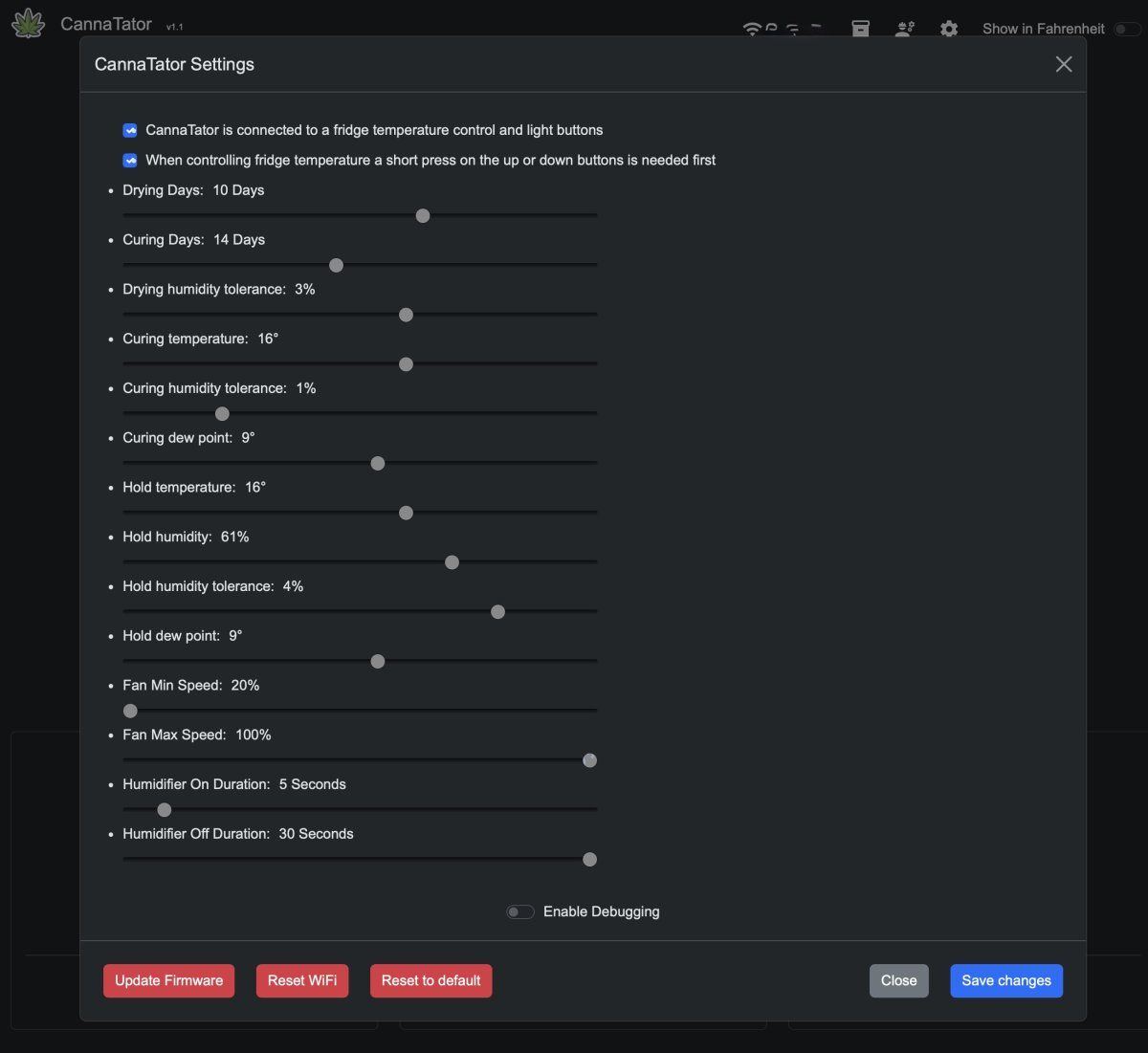Click the Fan Max Speed slider handle
Viewport: 1148px width, 1053px height.
590,760
